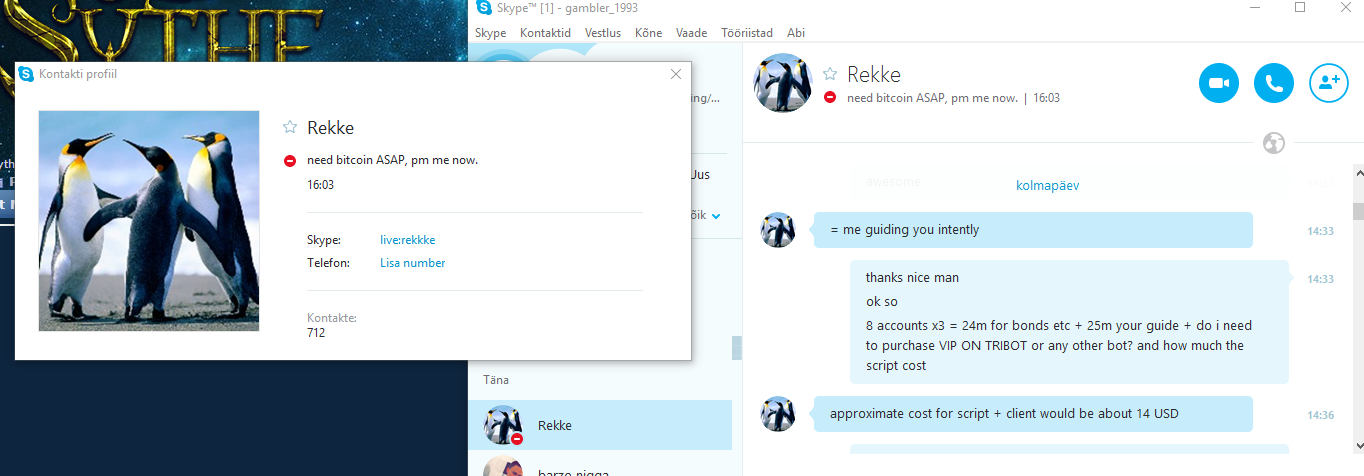This screenshot has height=476, width=1364.
Task: Click the live:rekkke Skype name link
Action: point(408,240)
